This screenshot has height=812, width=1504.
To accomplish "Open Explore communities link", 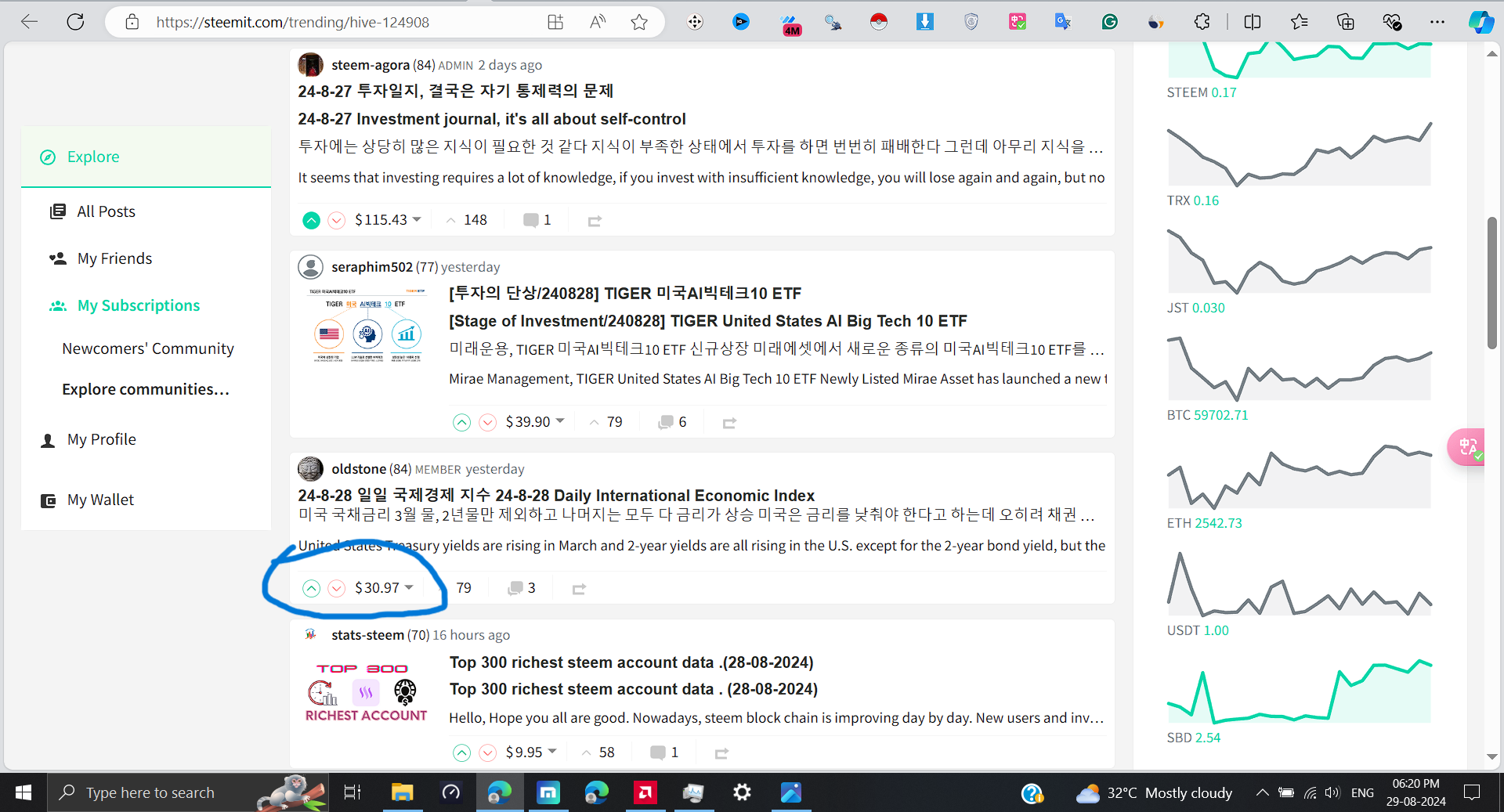I will click(x=146, y=389).
